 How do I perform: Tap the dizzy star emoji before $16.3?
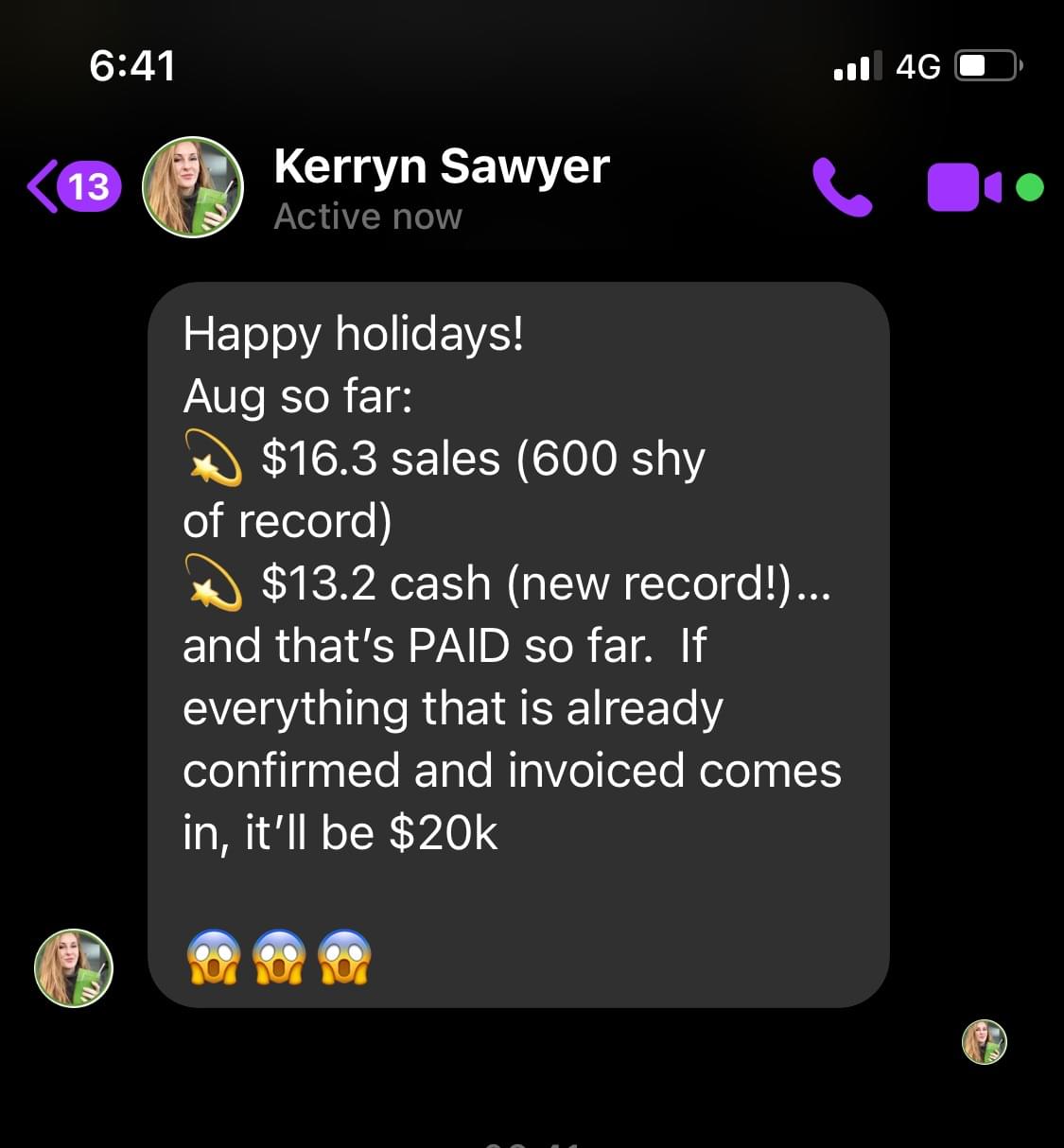(213, 459)
